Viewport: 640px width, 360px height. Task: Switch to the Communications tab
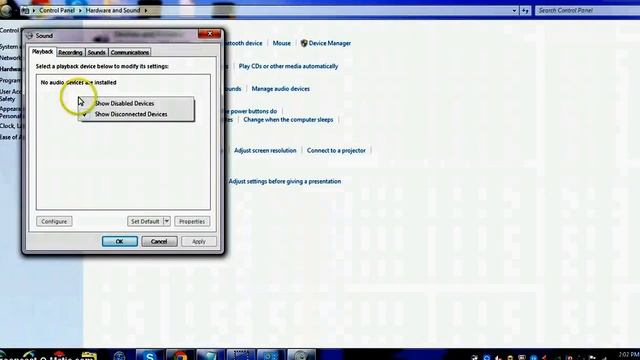click(130, 53)
